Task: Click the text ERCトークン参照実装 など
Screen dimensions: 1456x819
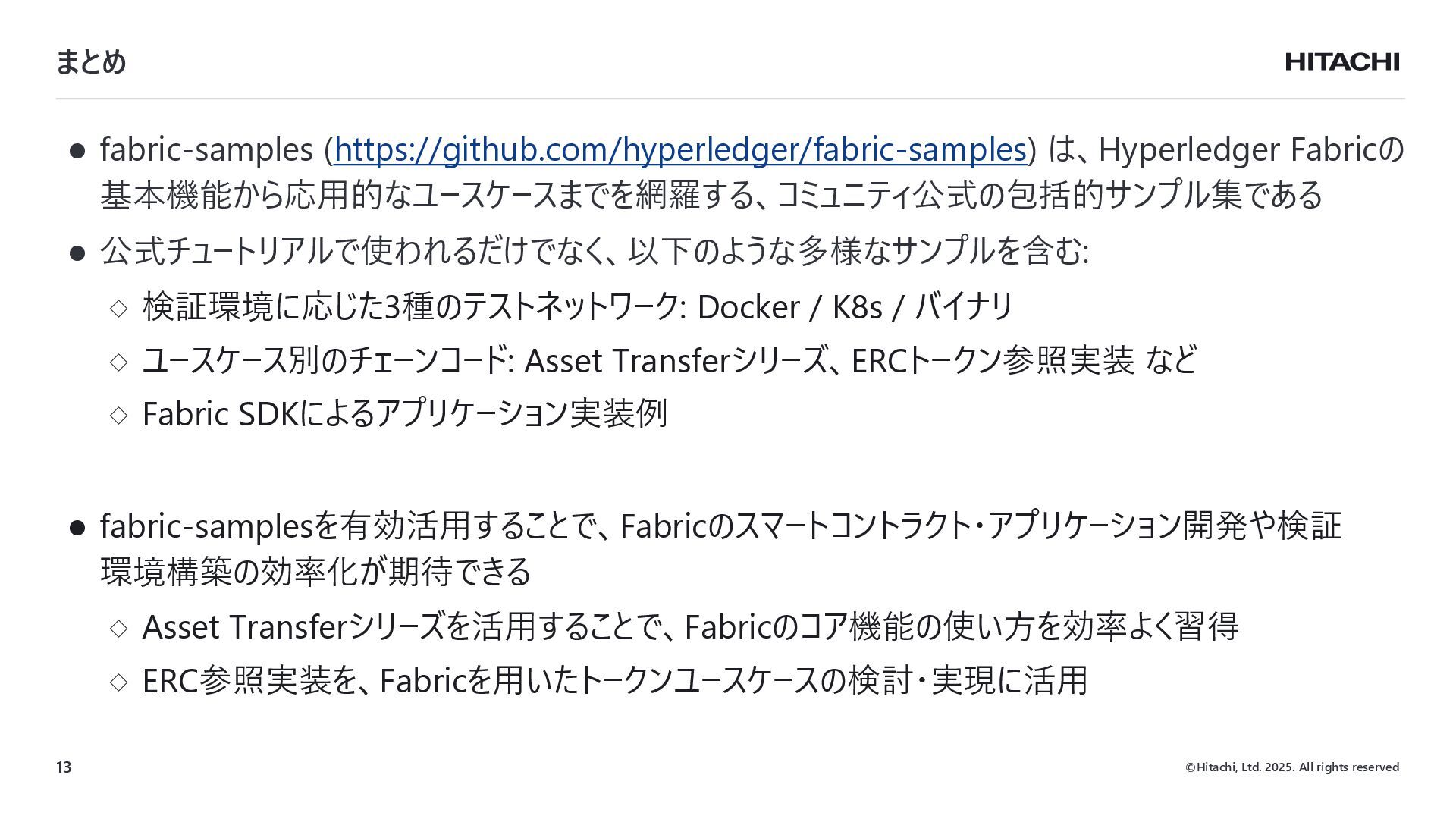Action: click(1024, 360)
